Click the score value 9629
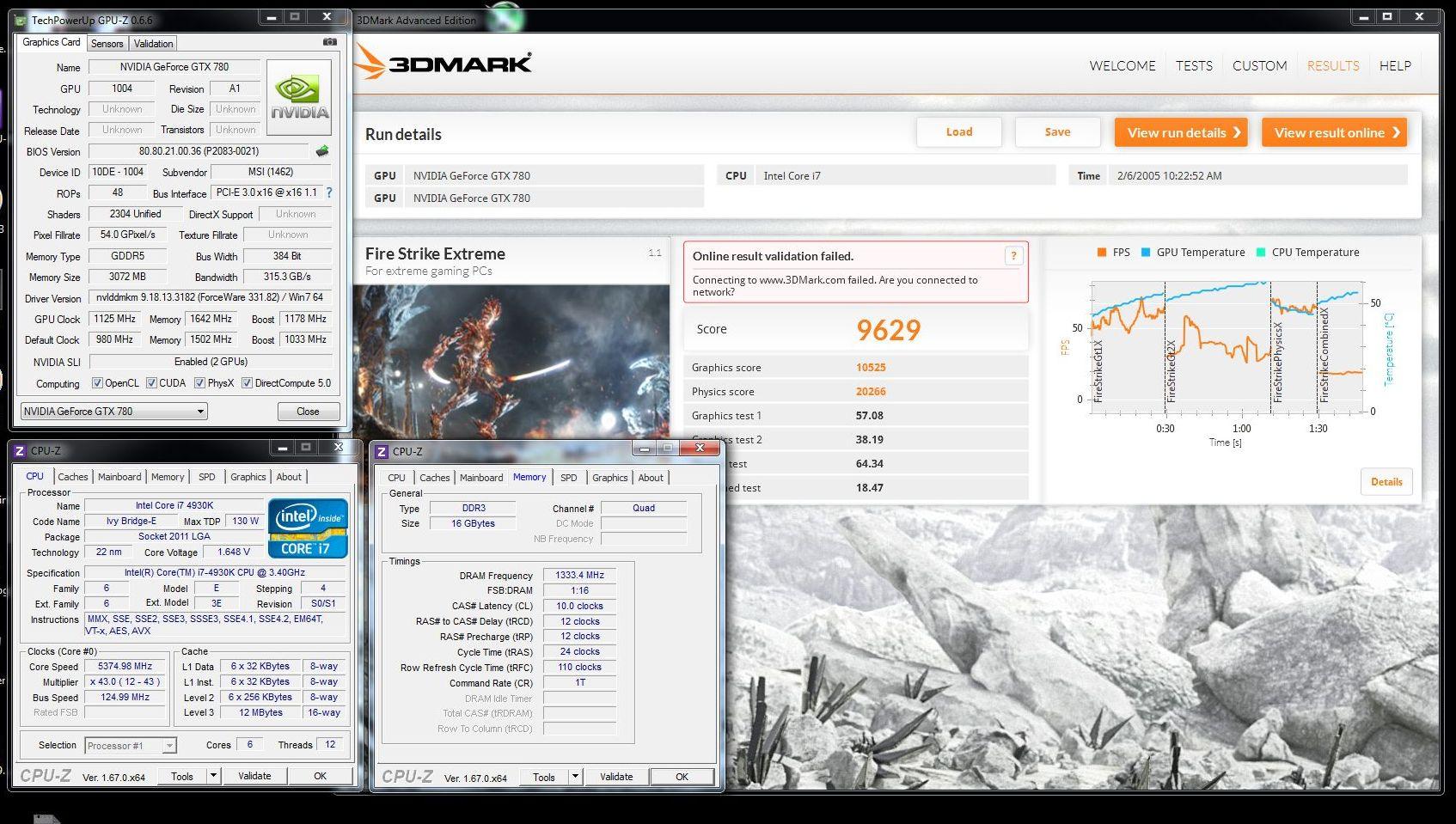Viewport: 1456px width, 824px height. pos(888,330)
